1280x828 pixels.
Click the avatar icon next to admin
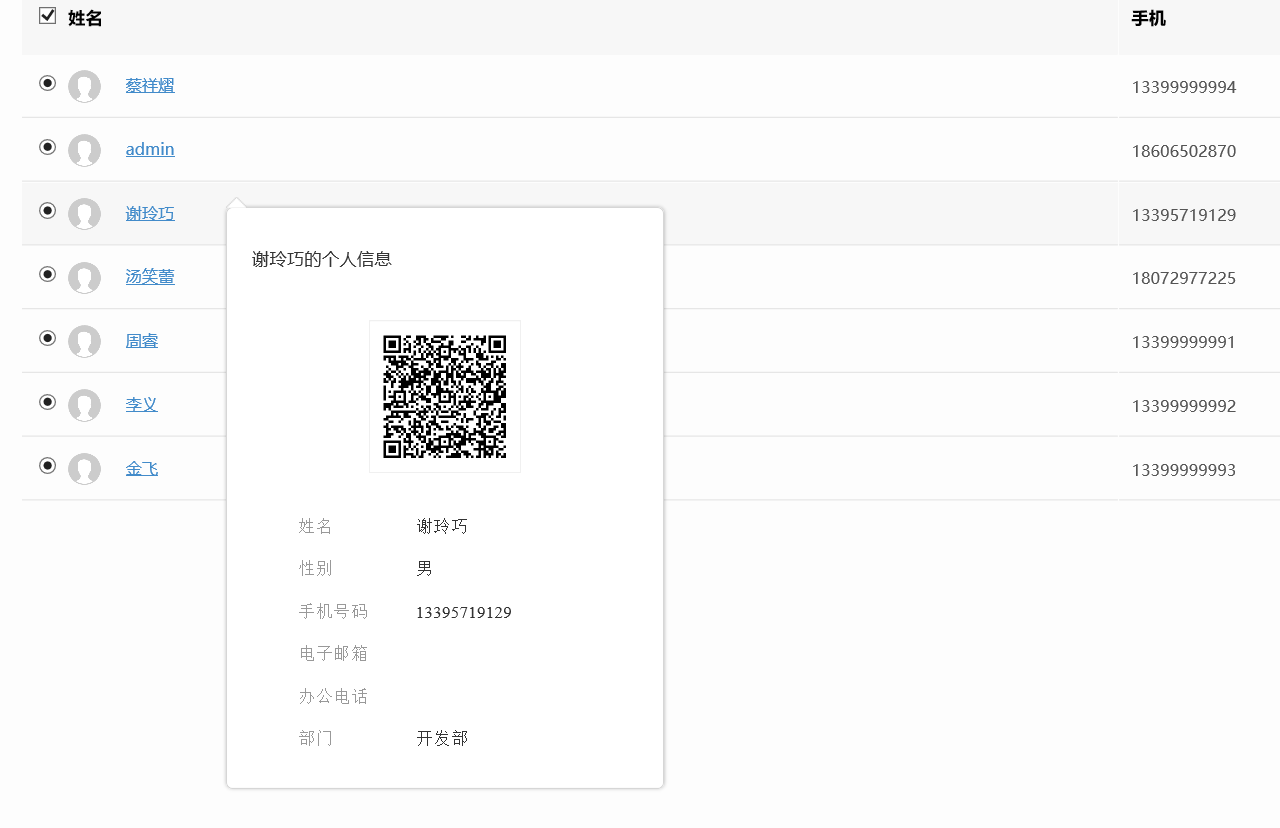point(84,150)
